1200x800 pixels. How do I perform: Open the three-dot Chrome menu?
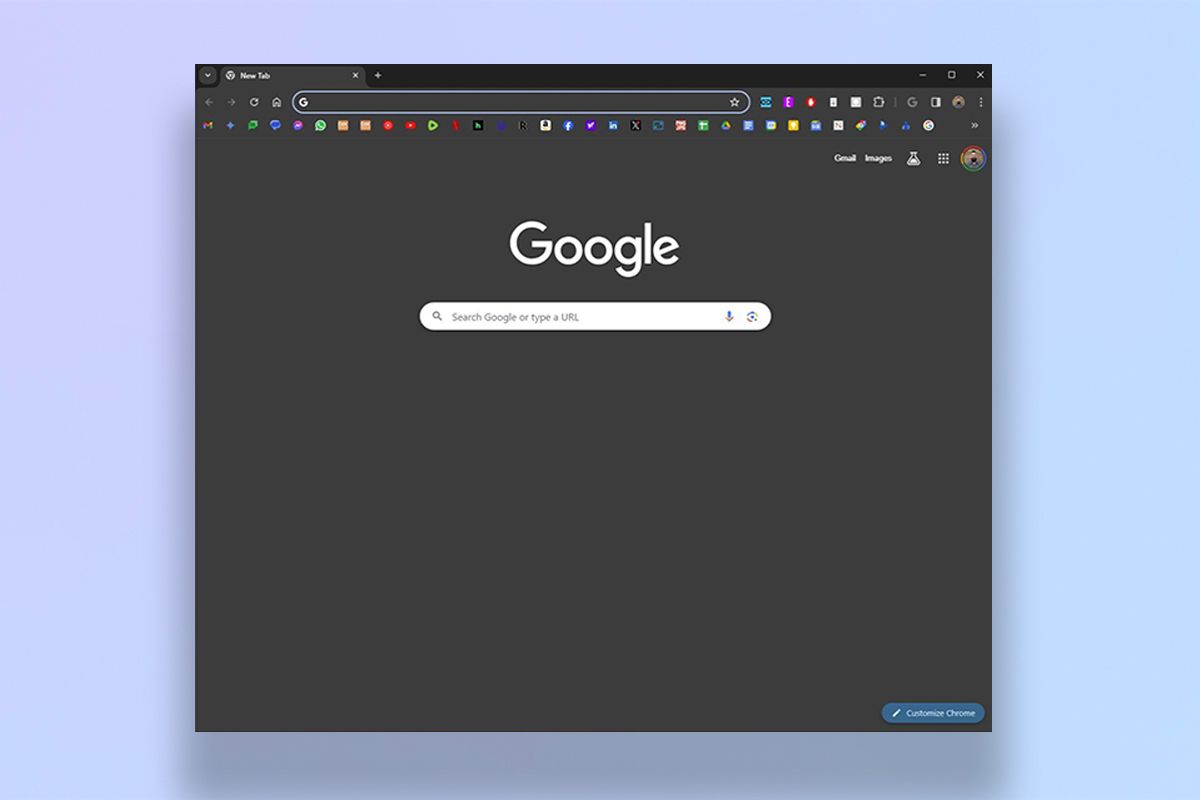981,101
